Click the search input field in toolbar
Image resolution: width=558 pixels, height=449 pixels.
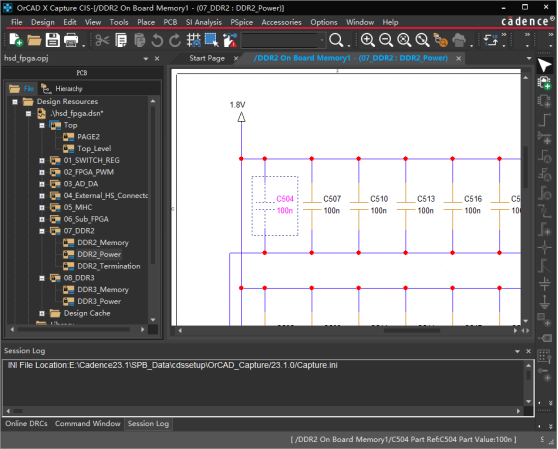(x=279, y=40)
